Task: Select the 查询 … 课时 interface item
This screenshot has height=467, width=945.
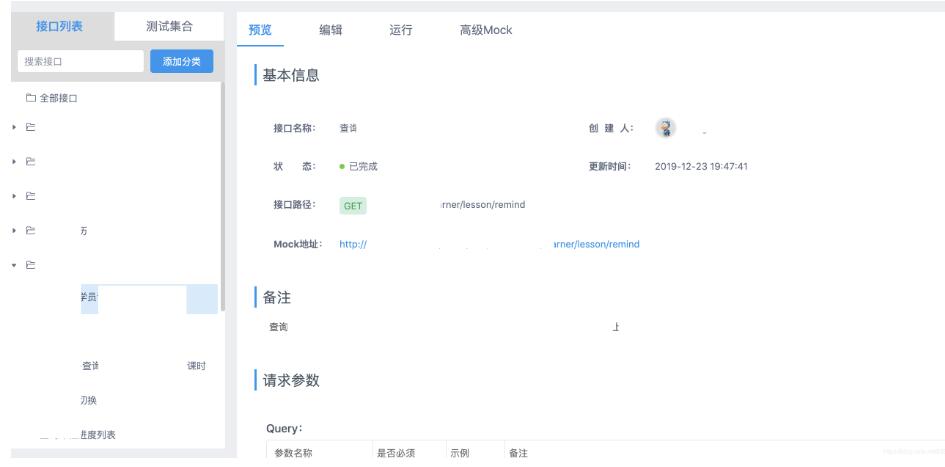Action: click(143, 366)
